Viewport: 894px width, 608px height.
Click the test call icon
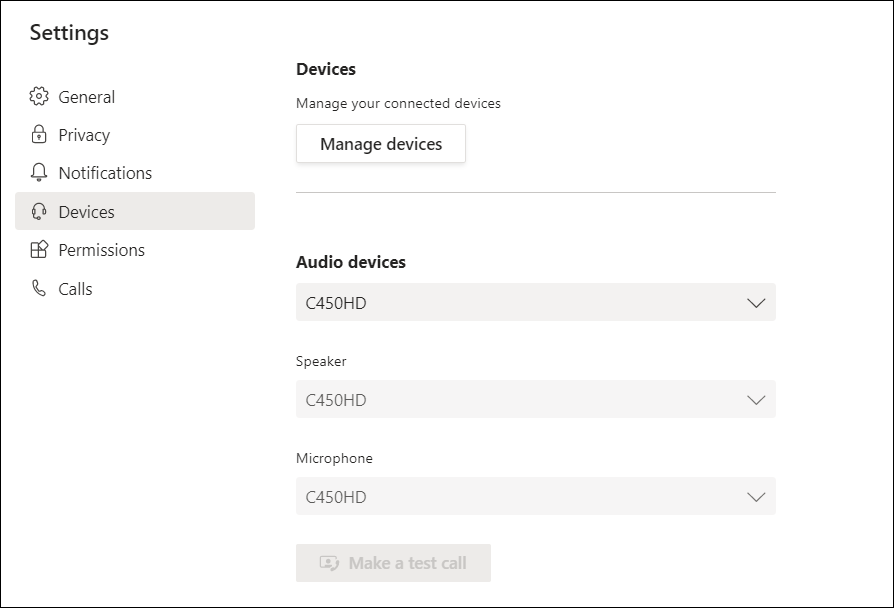[330, 563]
